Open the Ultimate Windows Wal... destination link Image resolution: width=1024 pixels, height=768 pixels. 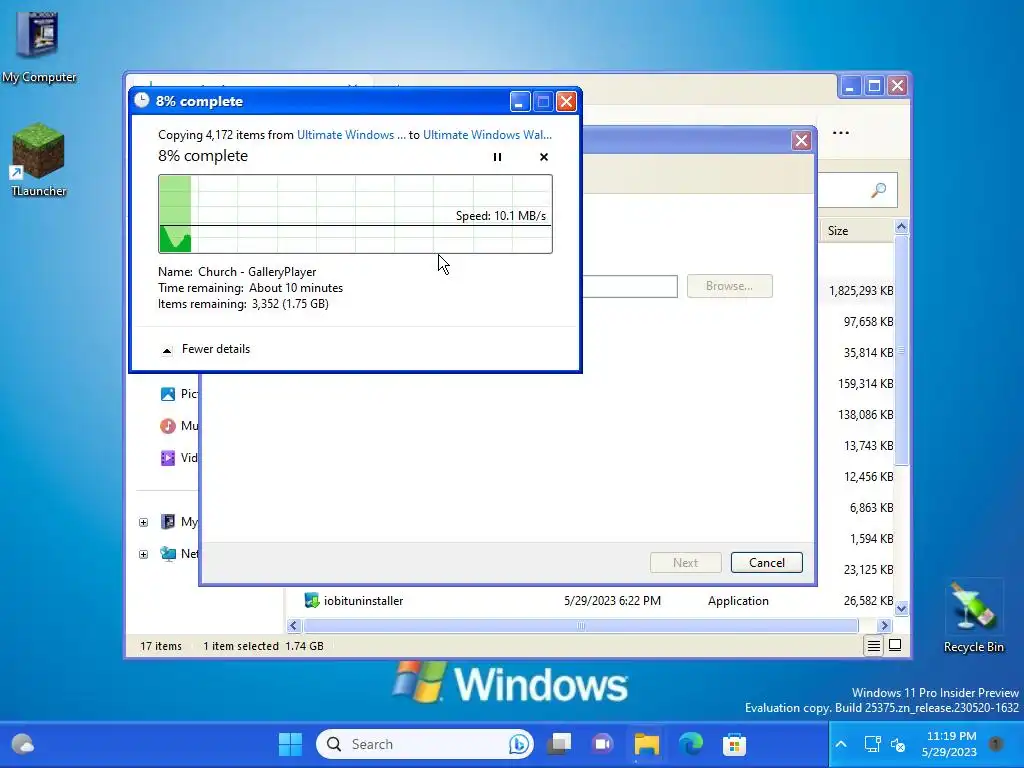coord(487,135)
